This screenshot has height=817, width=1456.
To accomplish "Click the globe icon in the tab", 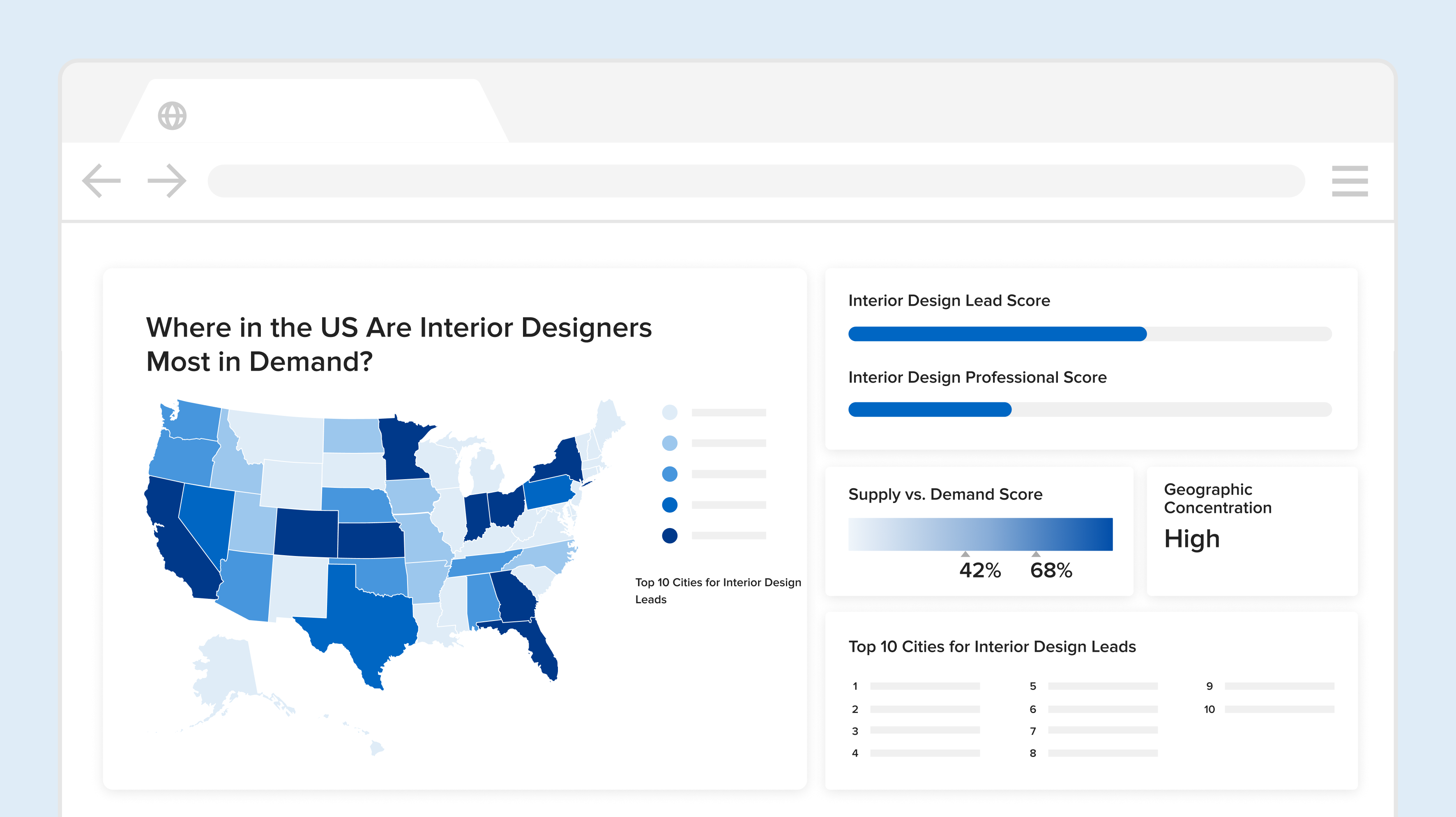I will coord(172,116).
